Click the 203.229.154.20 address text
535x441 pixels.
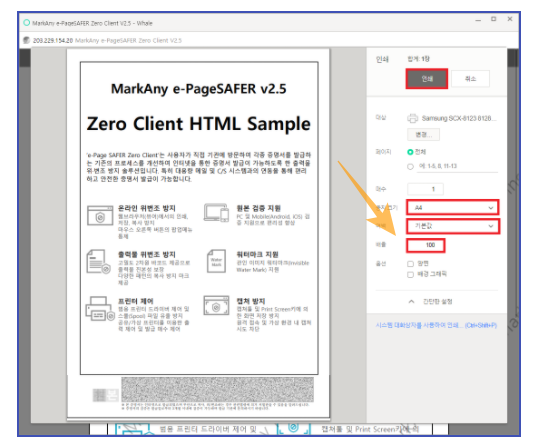pyautogui.click(x=53, y=41)
